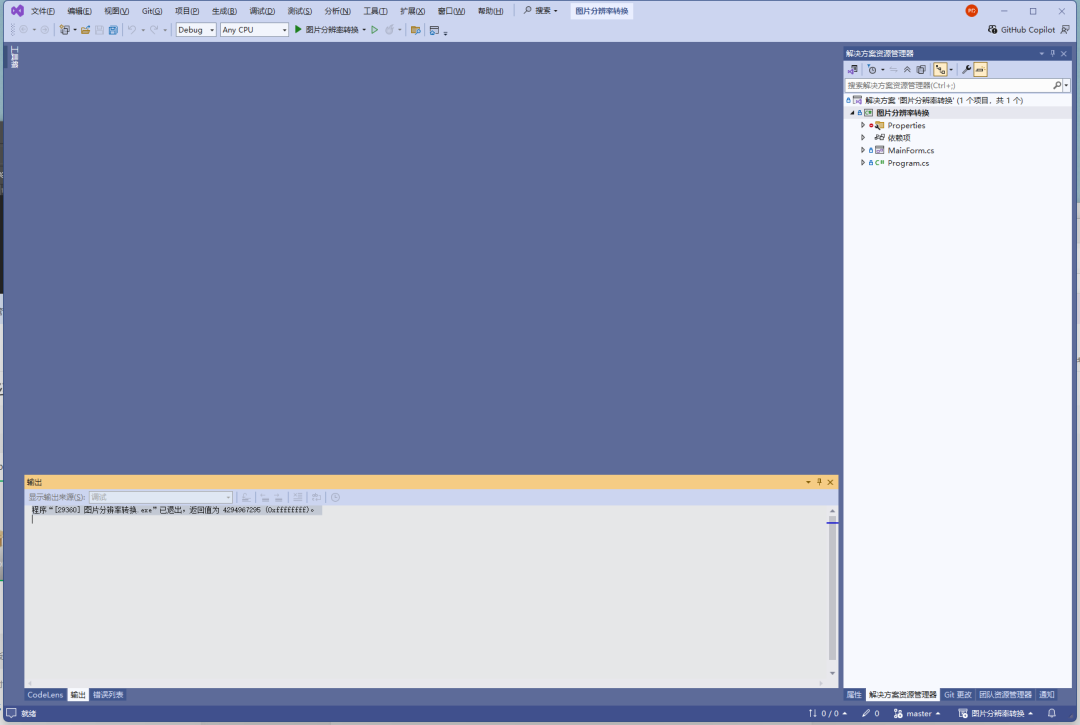This screenshot has height=725, width=1080.
Task: Click the window layout toolbar icon
Action: coord(434,30)
